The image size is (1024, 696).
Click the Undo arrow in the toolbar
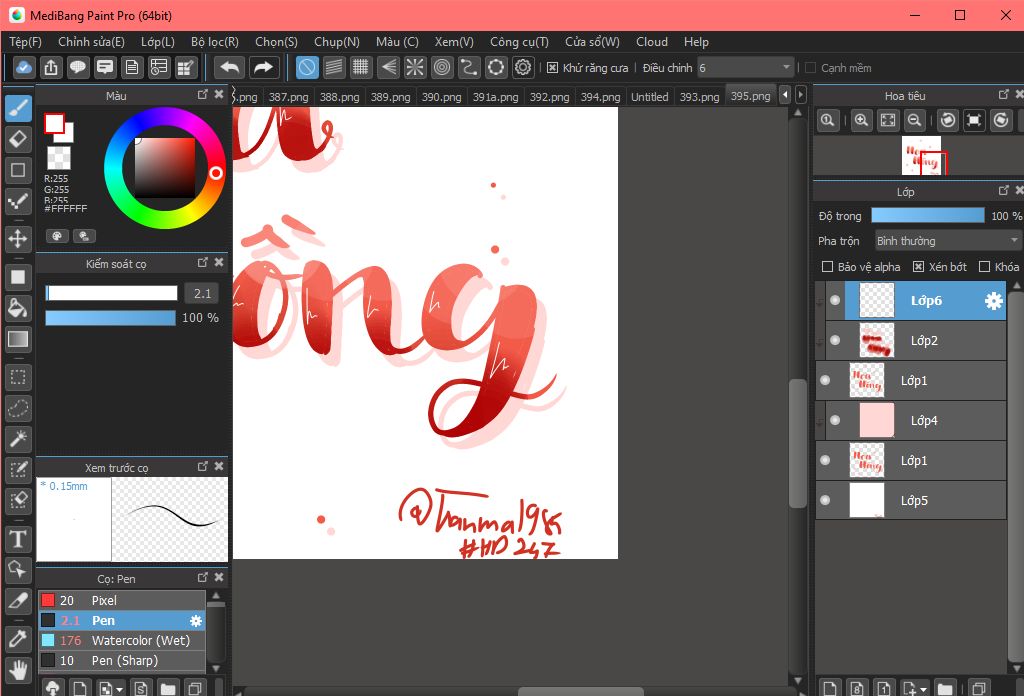point(230,67)
